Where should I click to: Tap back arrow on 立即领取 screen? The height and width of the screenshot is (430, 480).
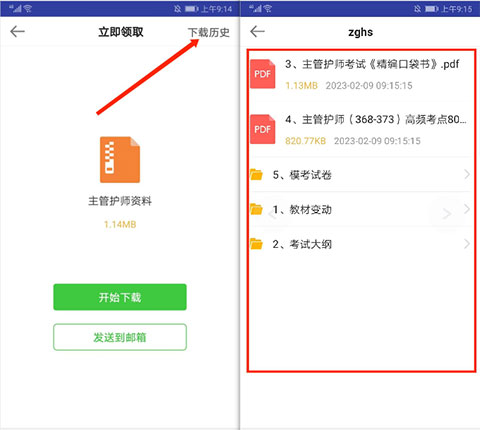(x=17, y=32)
